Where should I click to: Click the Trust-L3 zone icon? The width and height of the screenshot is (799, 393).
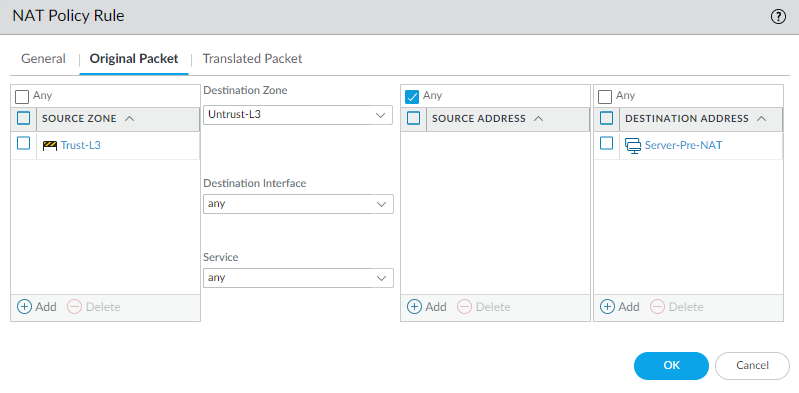click(49, 146)
